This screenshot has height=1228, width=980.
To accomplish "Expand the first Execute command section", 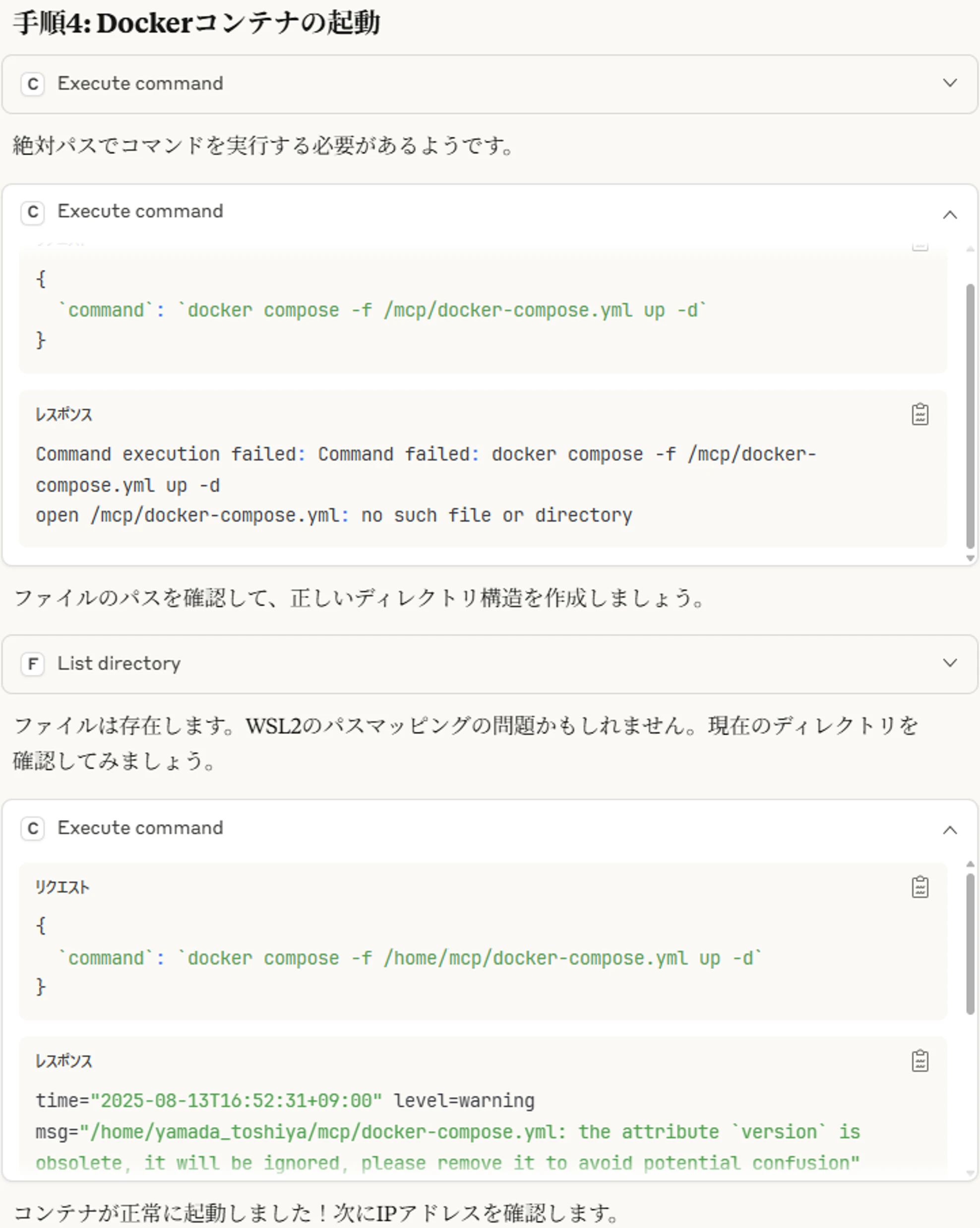I will (950, 84).
